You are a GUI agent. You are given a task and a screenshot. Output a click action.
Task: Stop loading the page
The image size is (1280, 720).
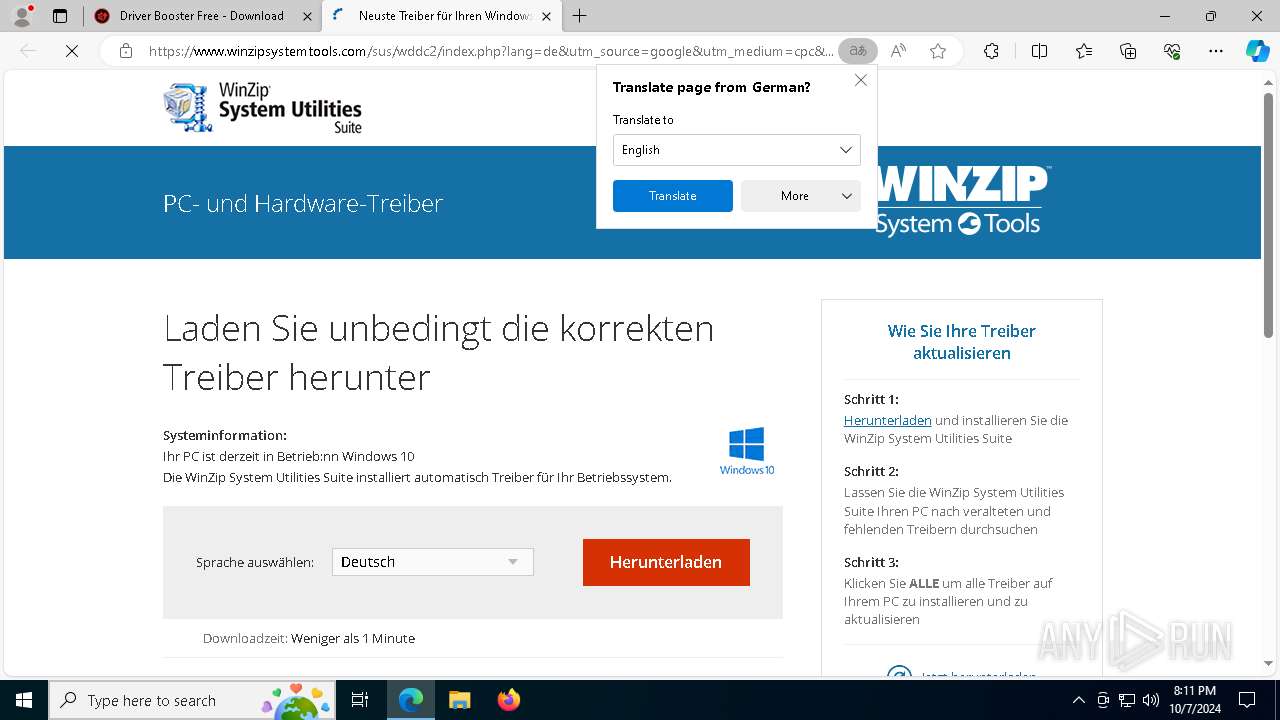click(72, 51)
